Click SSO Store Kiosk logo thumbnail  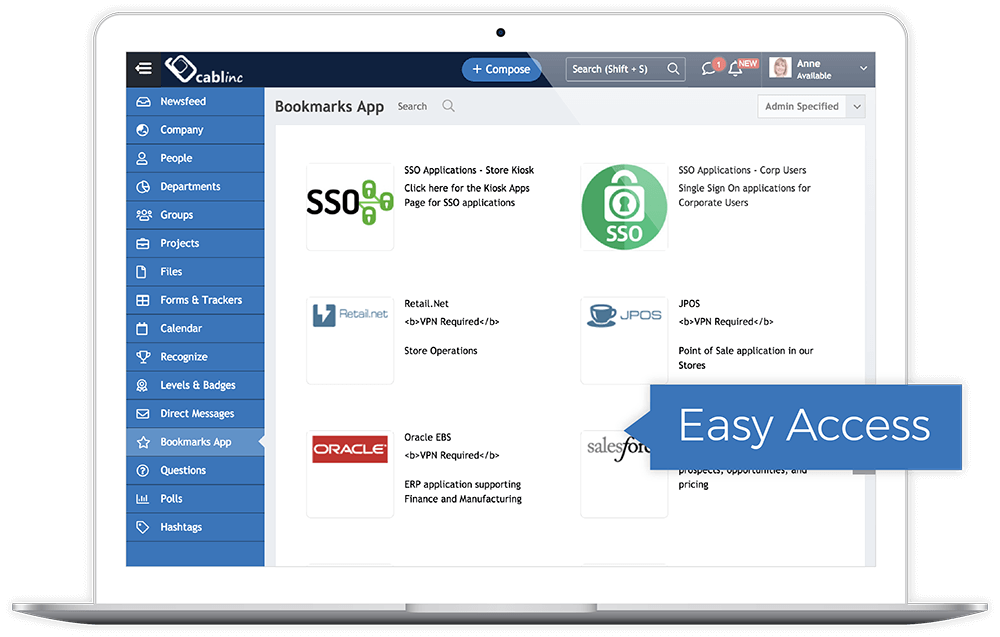350,207
